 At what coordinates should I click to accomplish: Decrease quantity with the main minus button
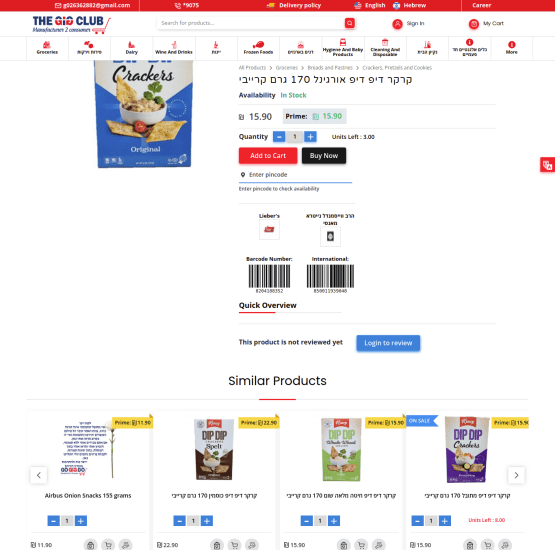(279, 137)
